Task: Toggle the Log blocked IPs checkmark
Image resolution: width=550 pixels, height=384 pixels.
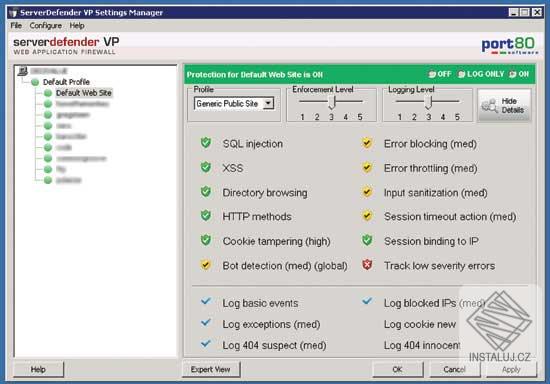Action: [x=367, y=301]
